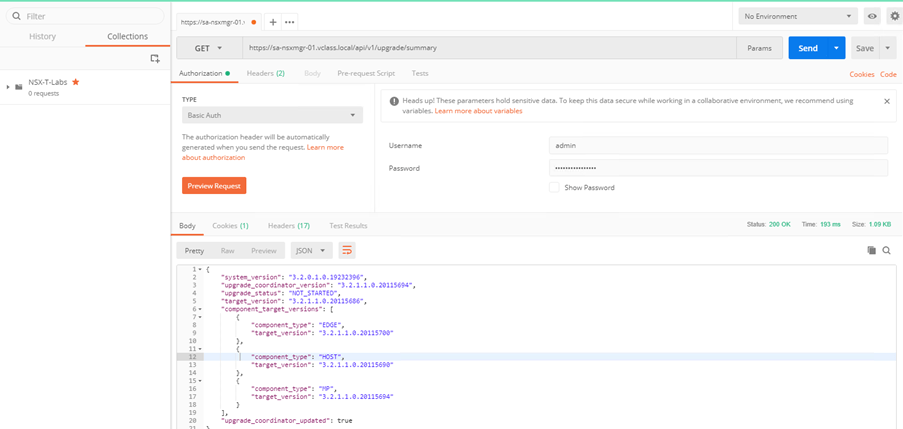Select the request Headers (2) tab

coord(265,73)
